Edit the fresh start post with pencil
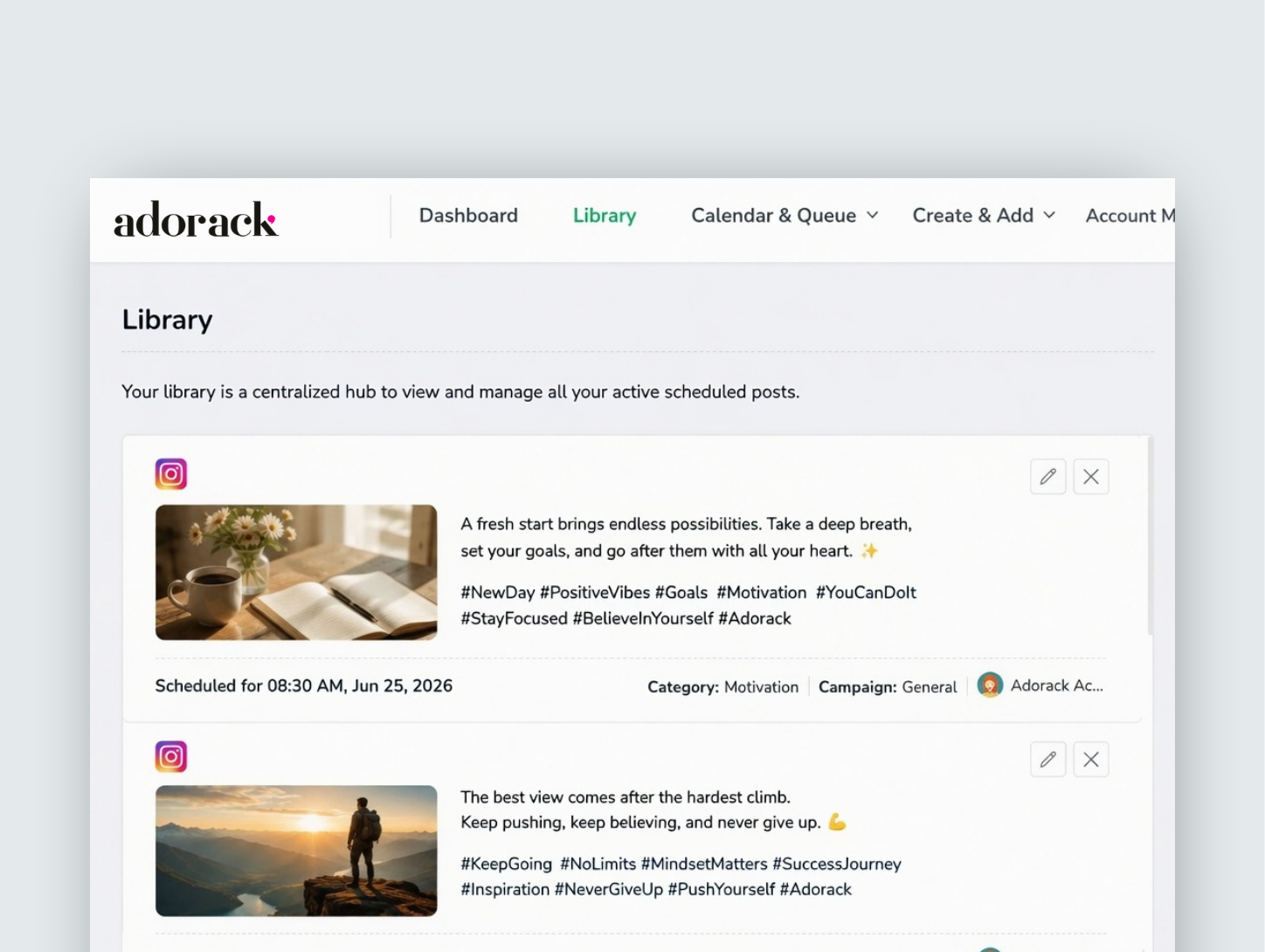Viewport: 1265px width, 952px height. 1048,477
